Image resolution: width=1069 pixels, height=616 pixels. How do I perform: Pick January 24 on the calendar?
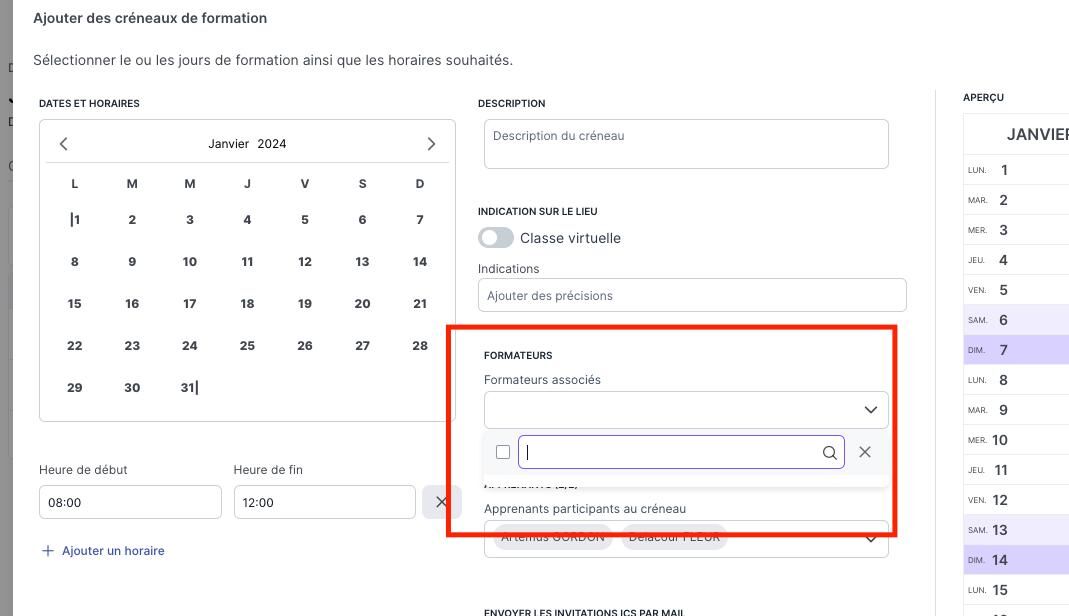(x=190, y=346)
